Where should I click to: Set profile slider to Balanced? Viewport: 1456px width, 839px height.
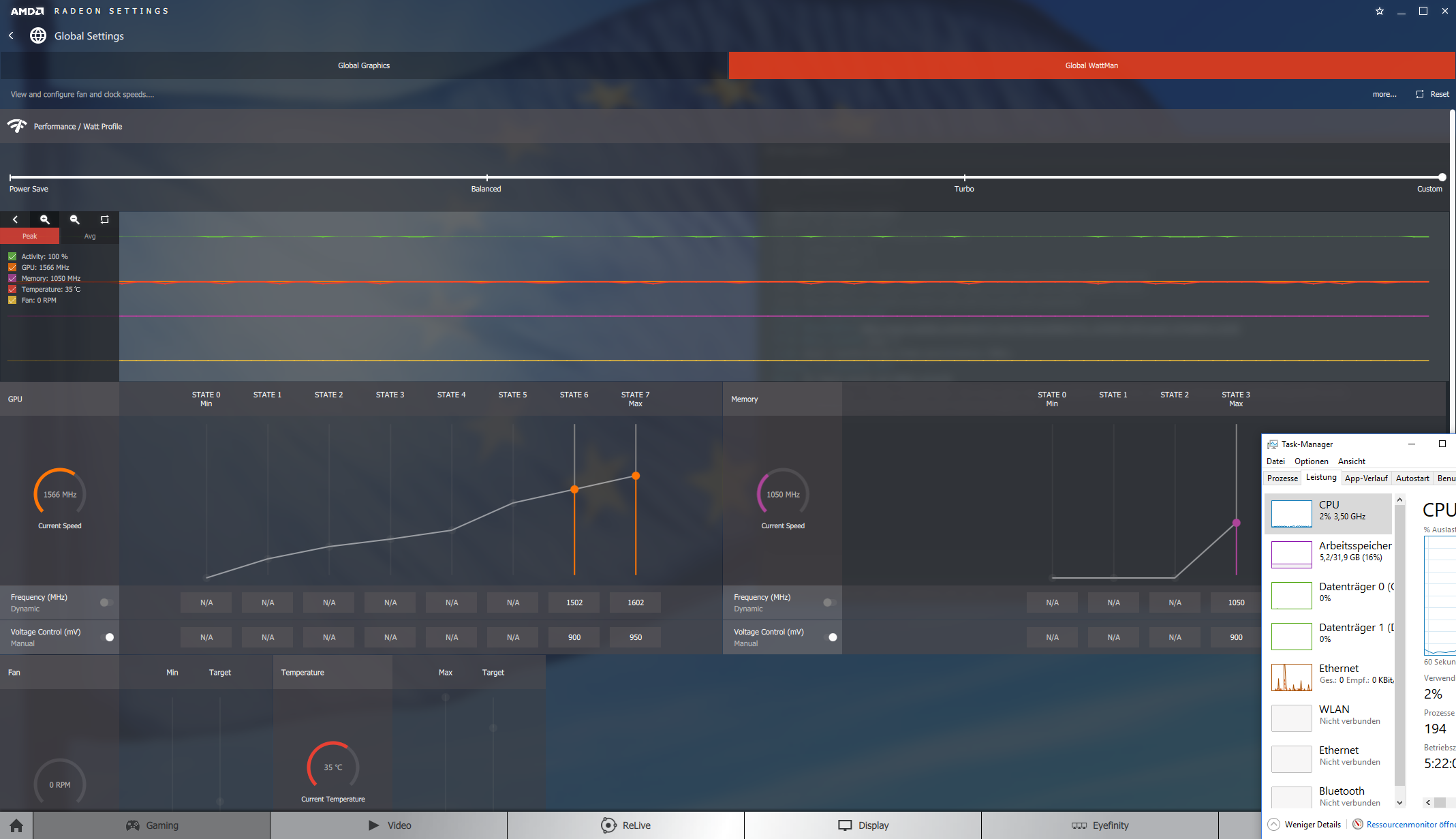point(486,178)
